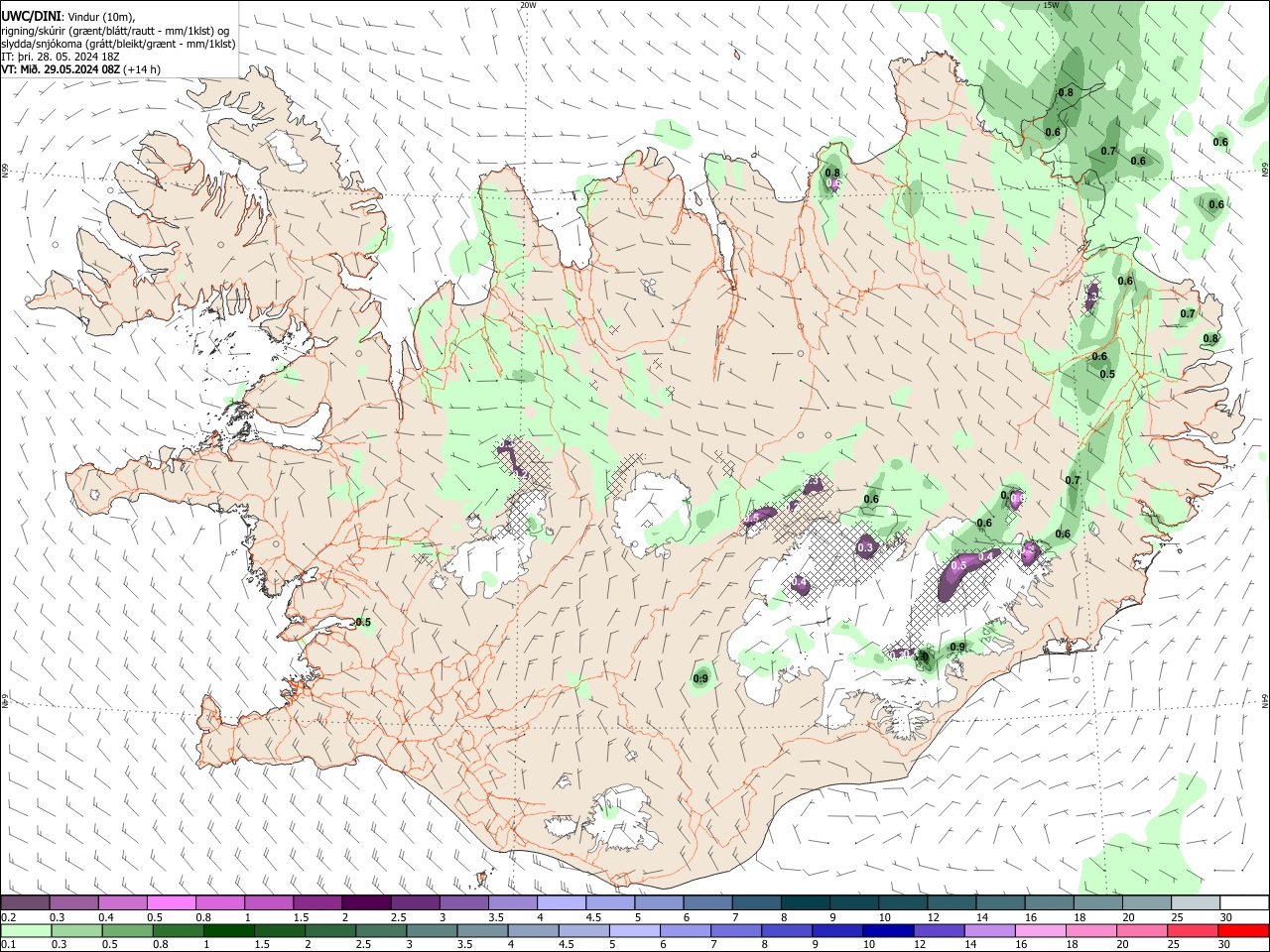Click the darkest purple swatch between 2 and 2.5

pyautogui.click(x=366, y=902)
